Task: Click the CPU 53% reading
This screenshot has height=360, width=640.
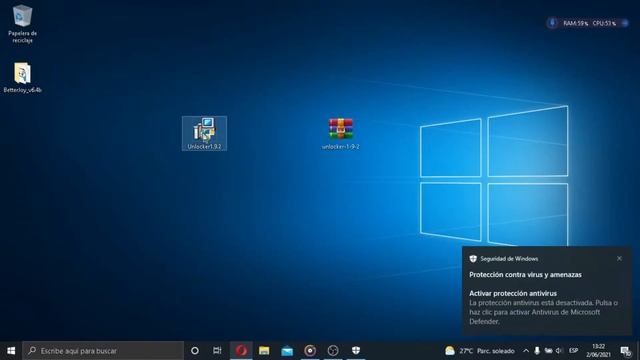Action: (604, 23)
